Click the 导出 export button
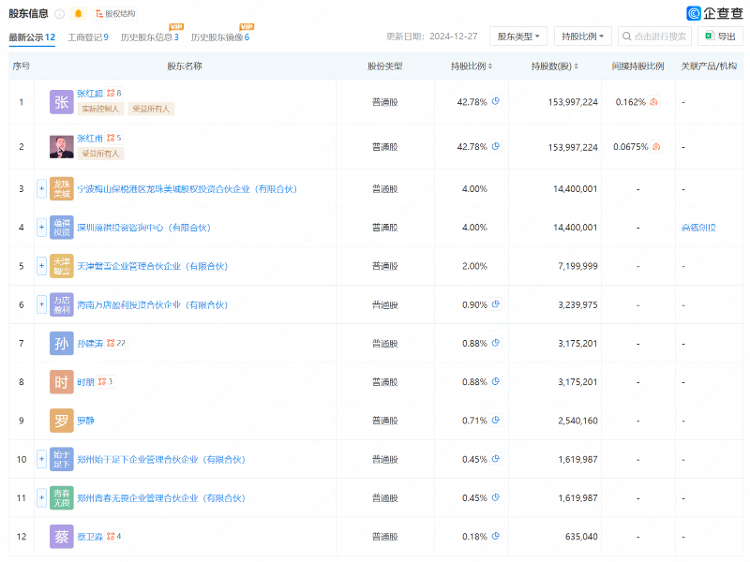Screen dimensions: 750x562 pos(720,36)
